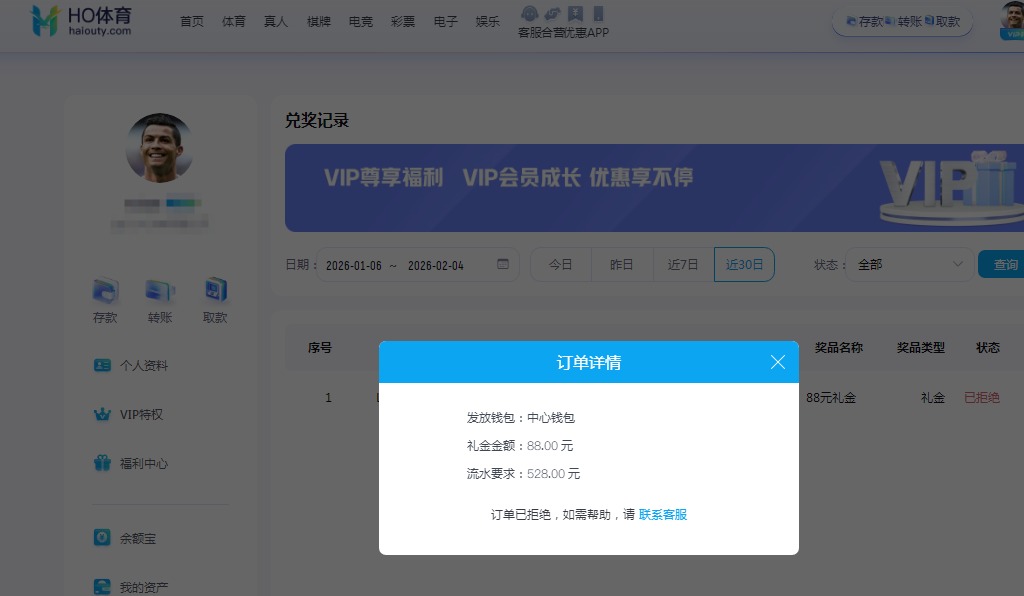Switch to the 电竞 esports tab
This screenshot has height=596, width=1024.
(360, 20)
